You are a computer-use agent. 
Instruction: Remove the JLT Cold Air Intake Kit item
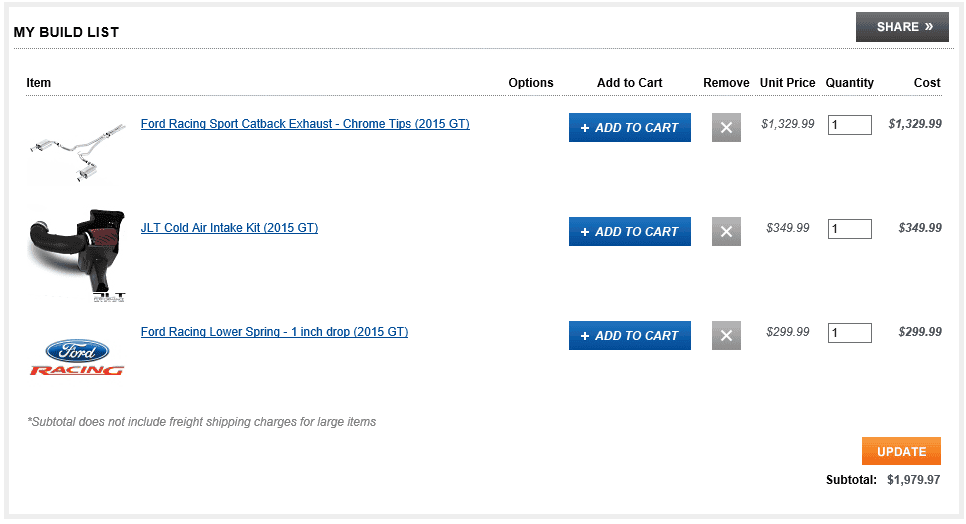pos(726,232)
